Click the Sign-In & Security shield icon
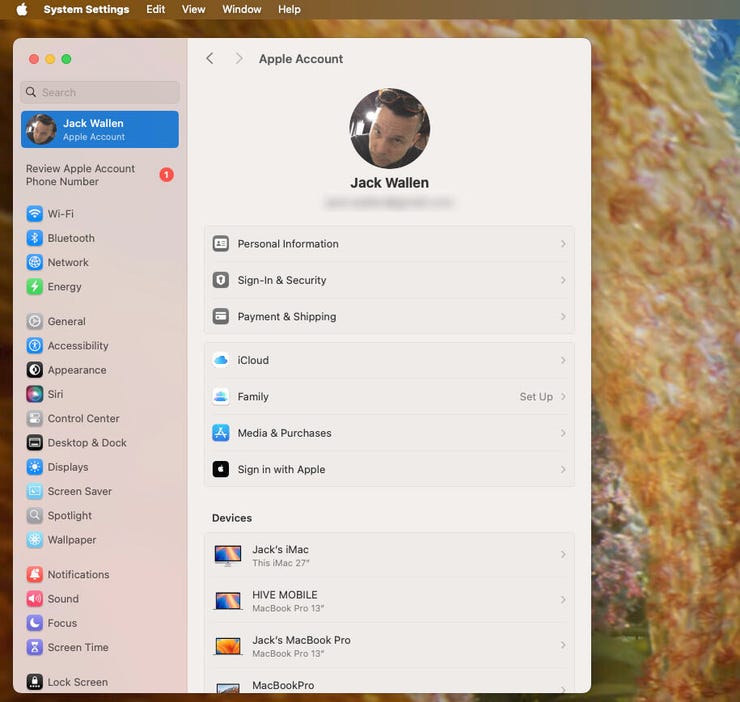Image resolution: width=740 pixels, height=702 pixels. [x=220, y=280]
